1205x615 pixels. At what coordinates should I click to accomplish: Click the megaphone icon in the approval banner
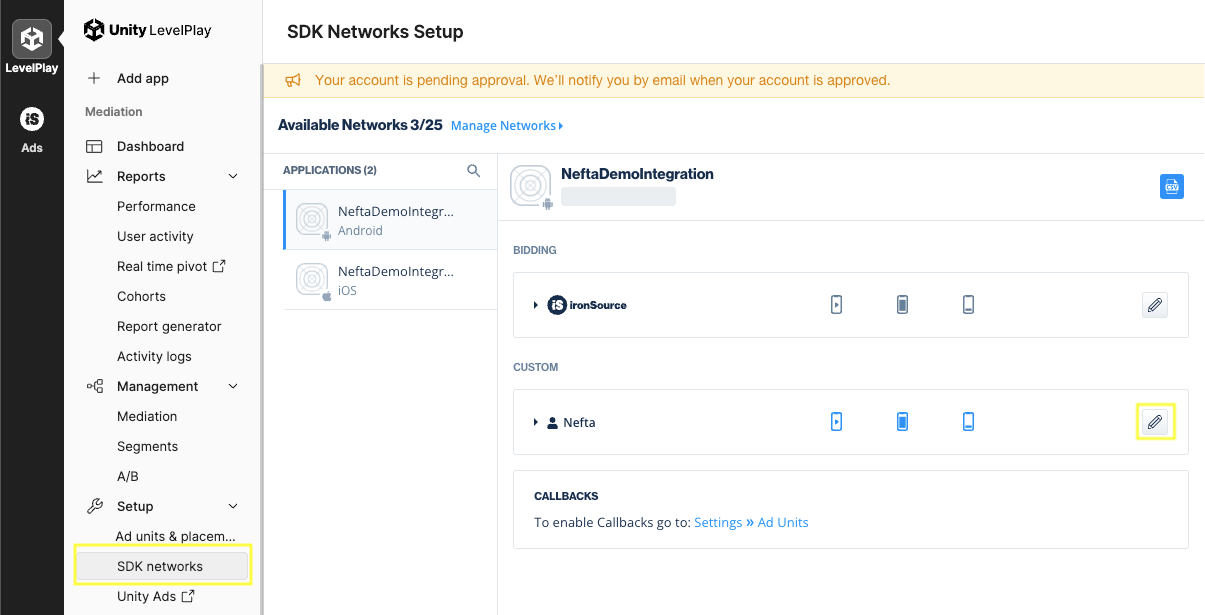click(293, 79)
